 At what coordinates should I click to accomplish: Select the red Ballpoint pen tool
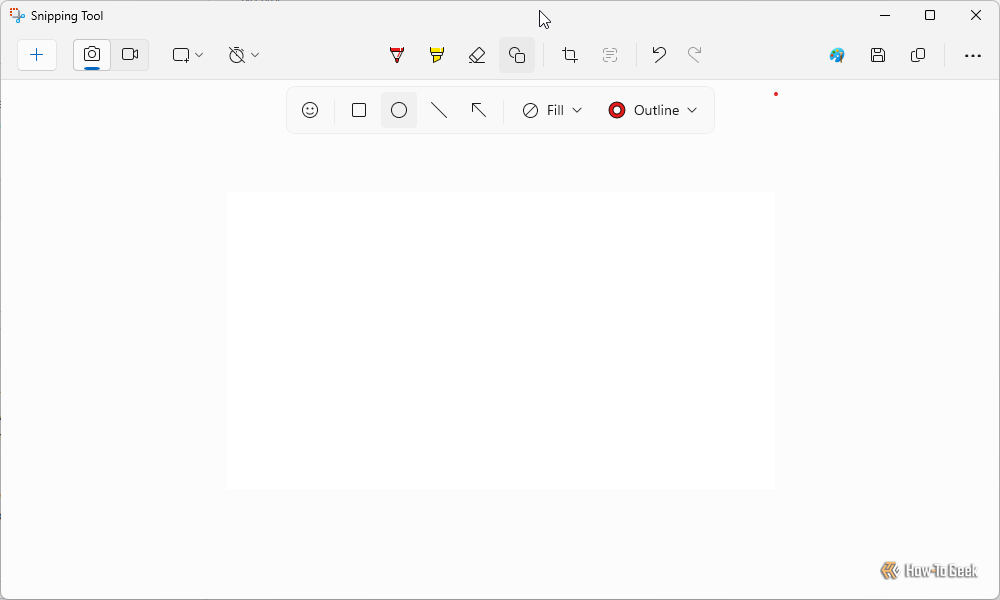397,55
